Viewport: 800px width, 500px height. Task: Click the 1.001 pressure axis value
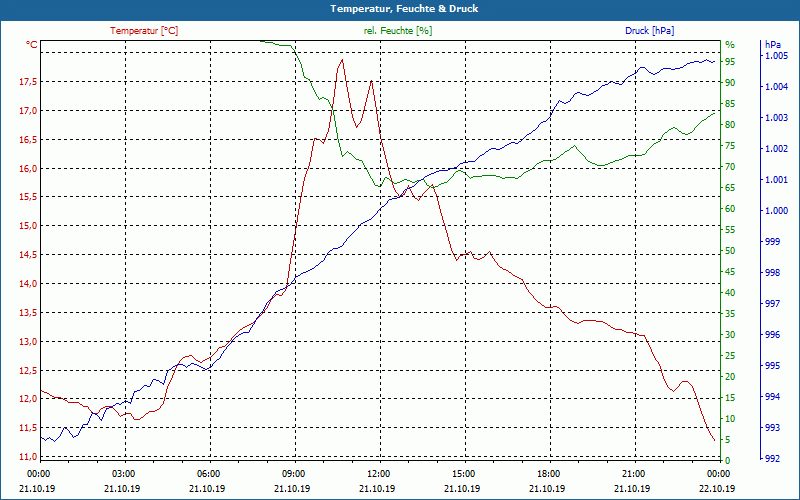tap(776, 180)
